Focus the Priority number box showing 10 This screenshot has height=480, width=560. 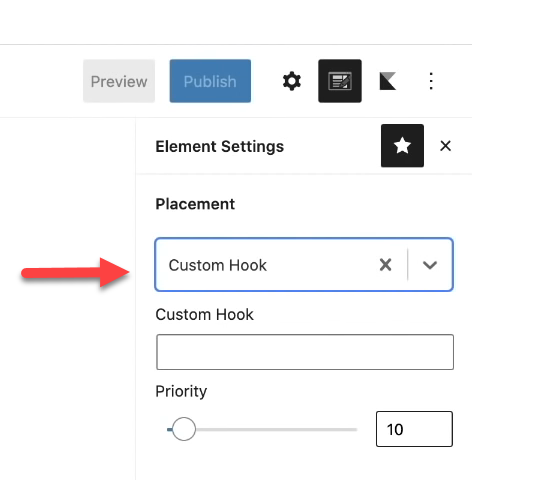[x=414, y=429]
